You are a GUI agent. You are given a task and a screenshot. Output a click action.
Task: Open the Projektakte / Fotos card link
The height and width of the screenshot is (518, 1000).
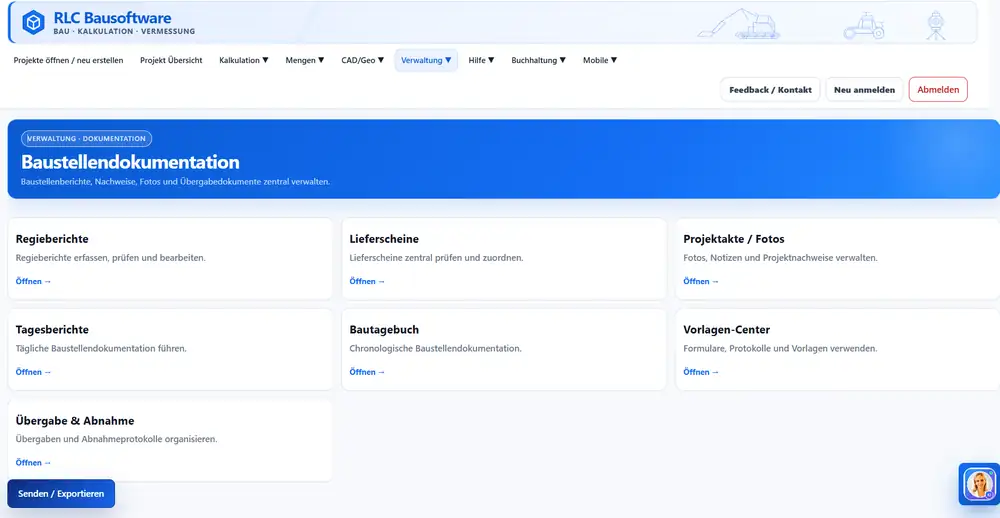(701, 281)
